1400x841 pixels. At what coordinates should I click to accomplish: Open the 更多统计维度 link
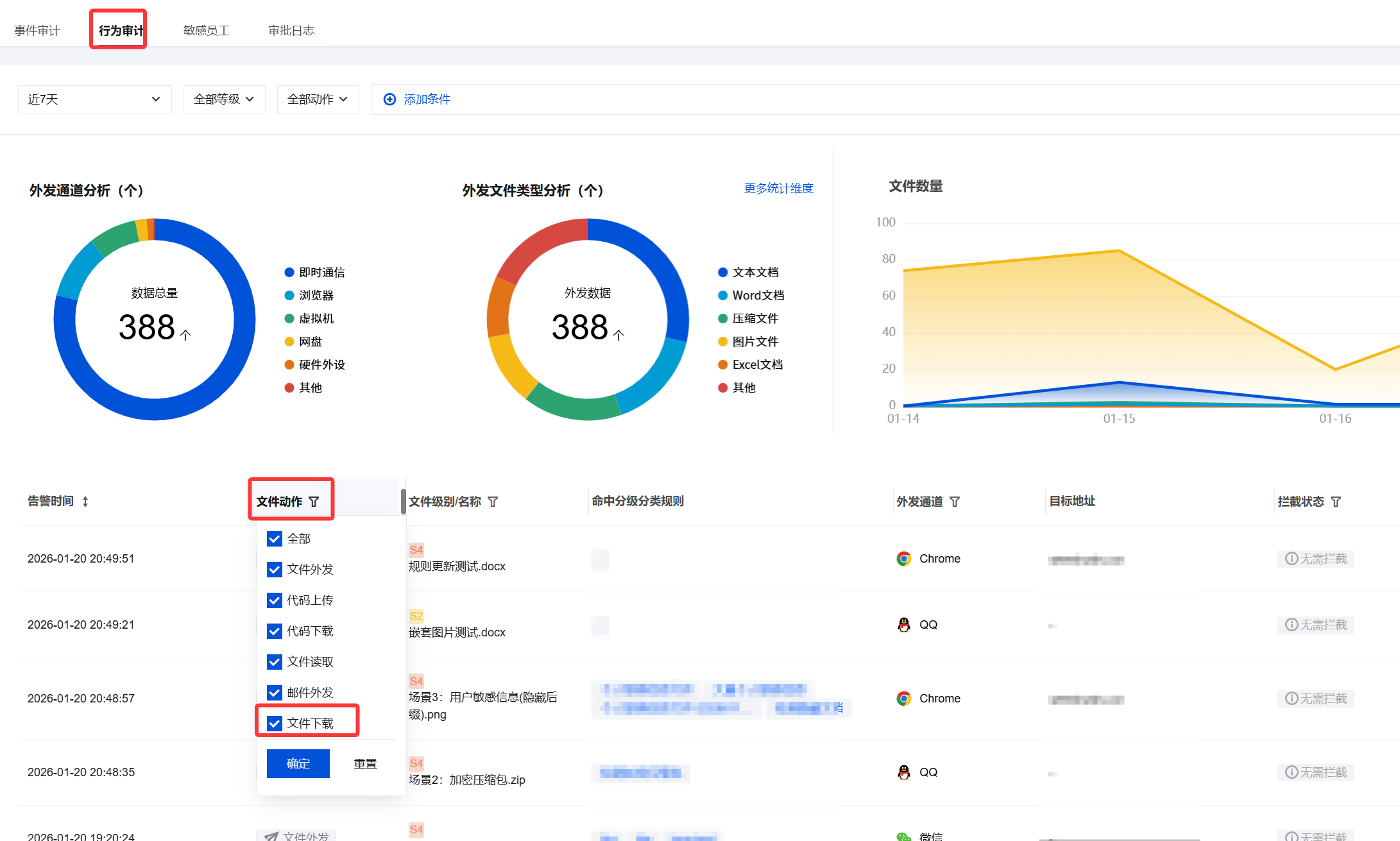pos(778,188)
